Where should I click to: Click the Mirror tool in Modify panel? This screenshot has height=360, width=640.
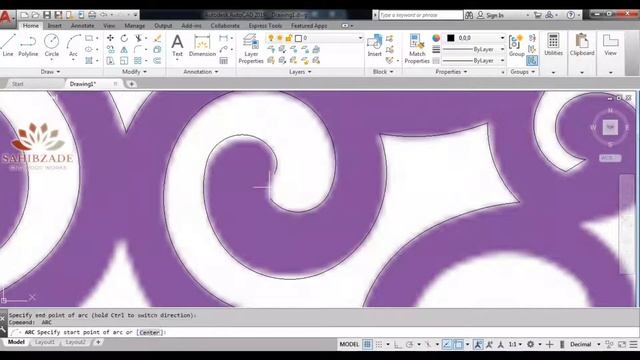coord(124,49)
